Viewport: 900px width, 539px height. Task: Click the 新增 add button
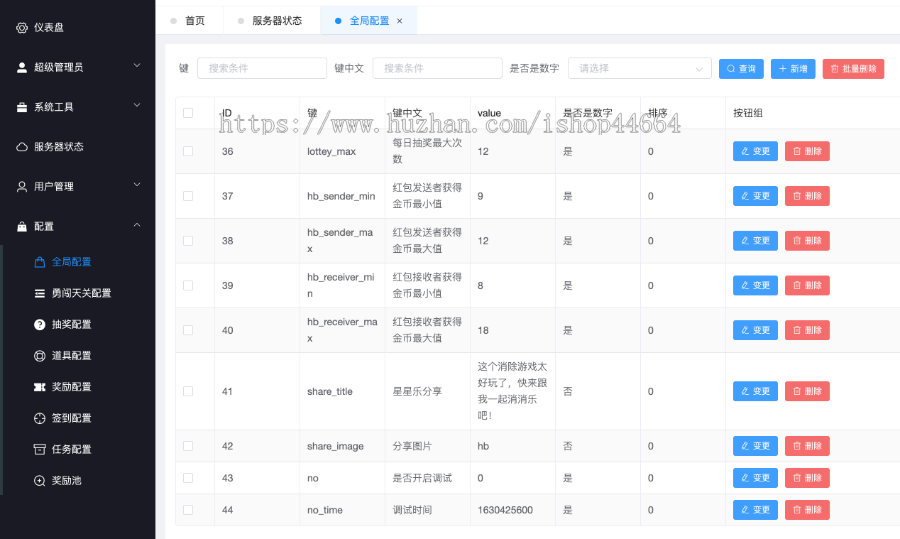793,68
